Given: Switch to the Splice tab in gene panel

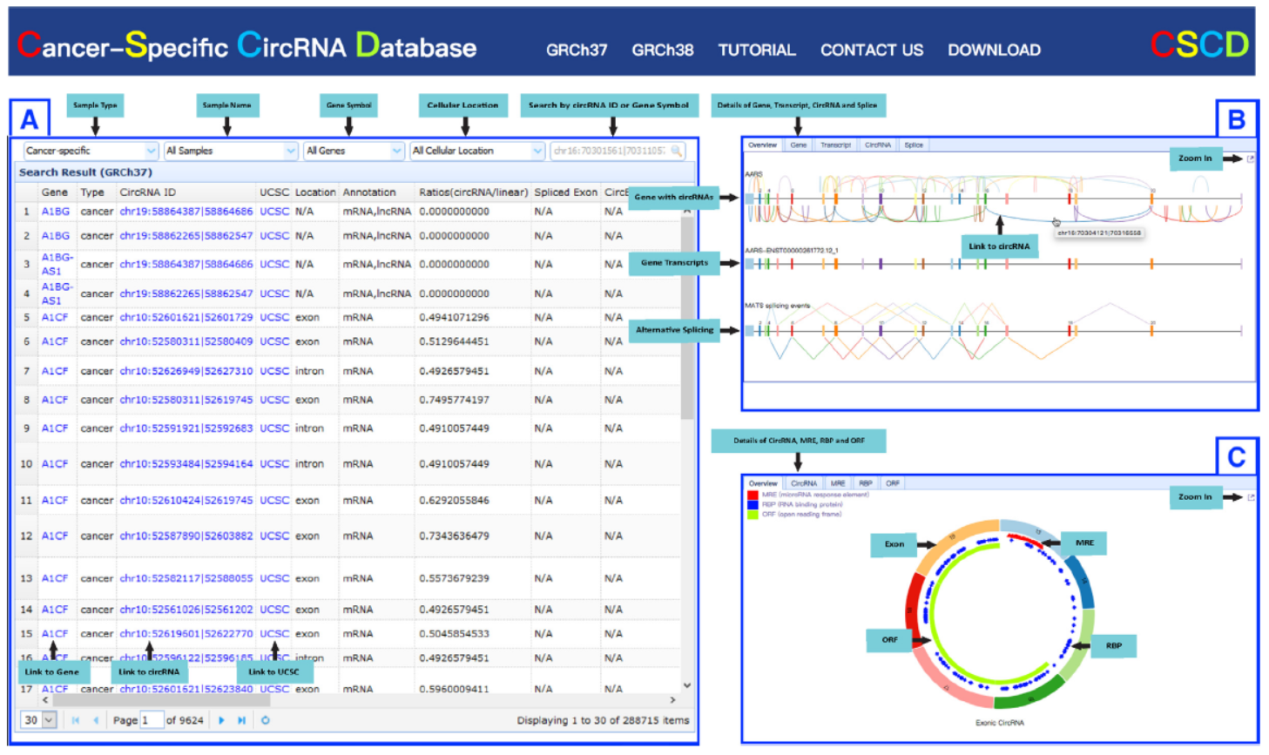Looking at the screenshot, I should coord(913,145).
